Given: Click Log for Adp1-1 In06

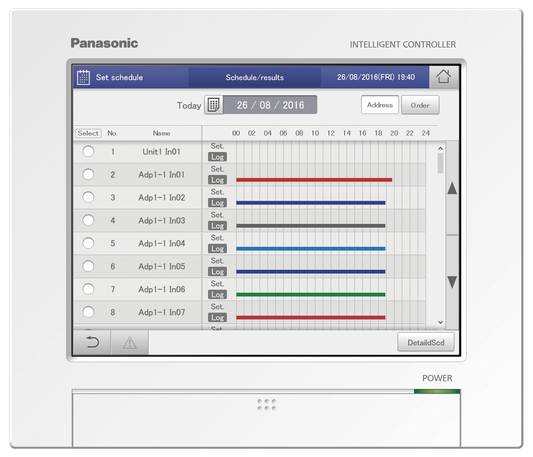Looking at the screenshot, I should click(x=218, y=294).
